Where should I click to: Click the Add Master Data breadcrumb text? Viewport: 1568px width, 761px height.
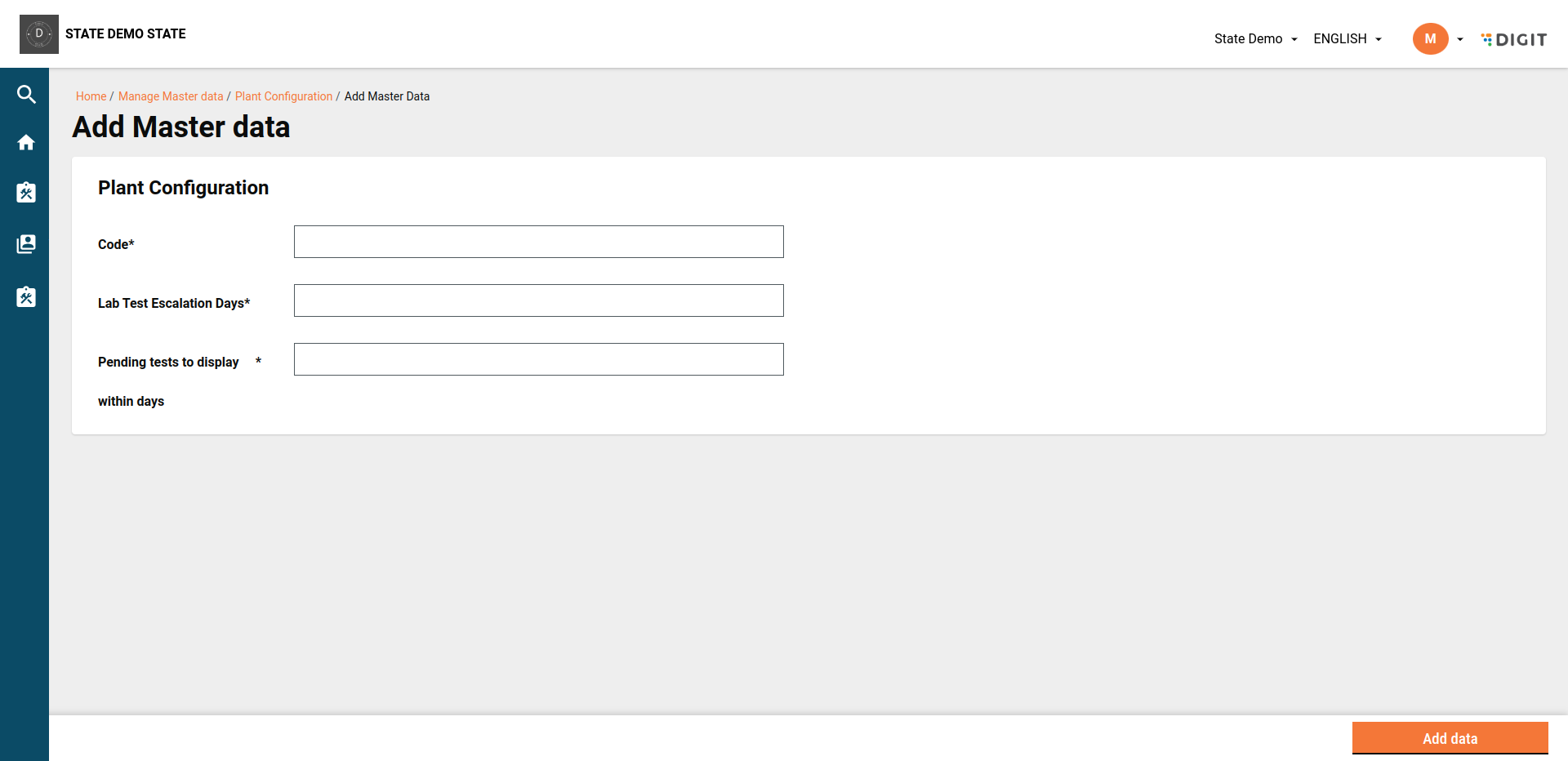[387, 96]
